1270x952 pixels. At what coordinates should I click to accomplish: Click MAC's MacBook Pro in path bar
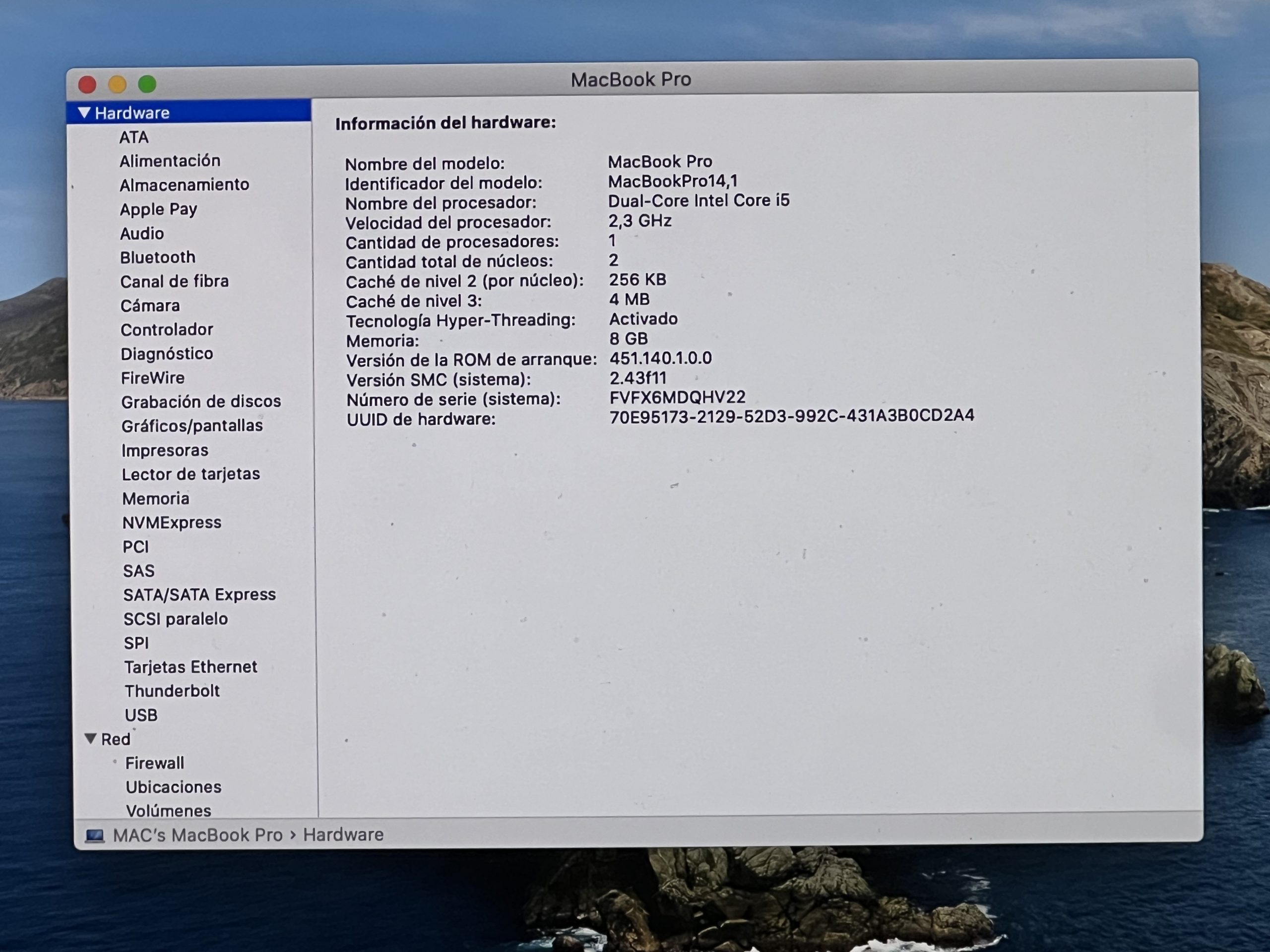click(x=197, y=835)
